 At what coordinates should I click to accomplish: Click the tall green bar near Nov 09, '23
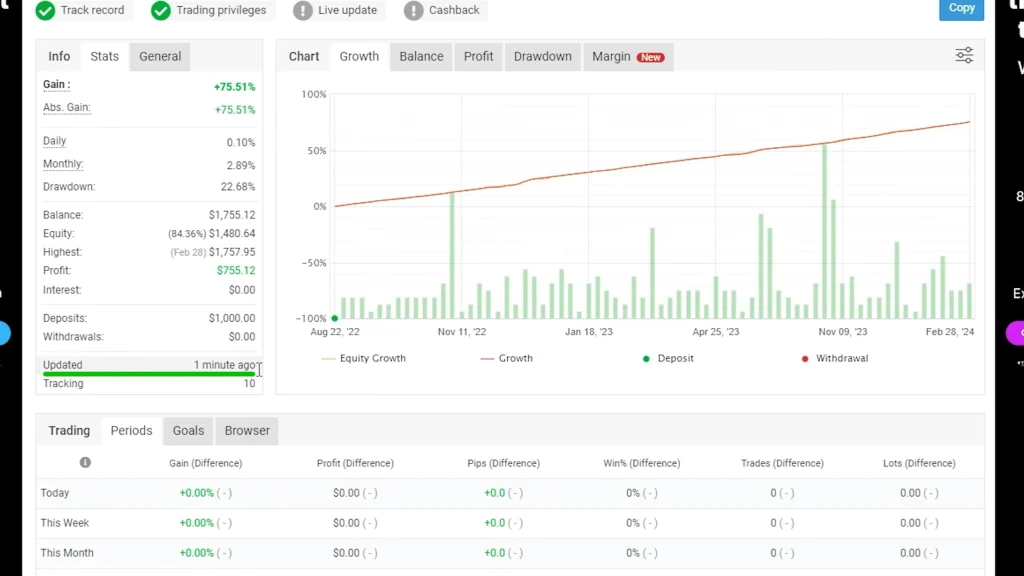[x=825, y=230]
